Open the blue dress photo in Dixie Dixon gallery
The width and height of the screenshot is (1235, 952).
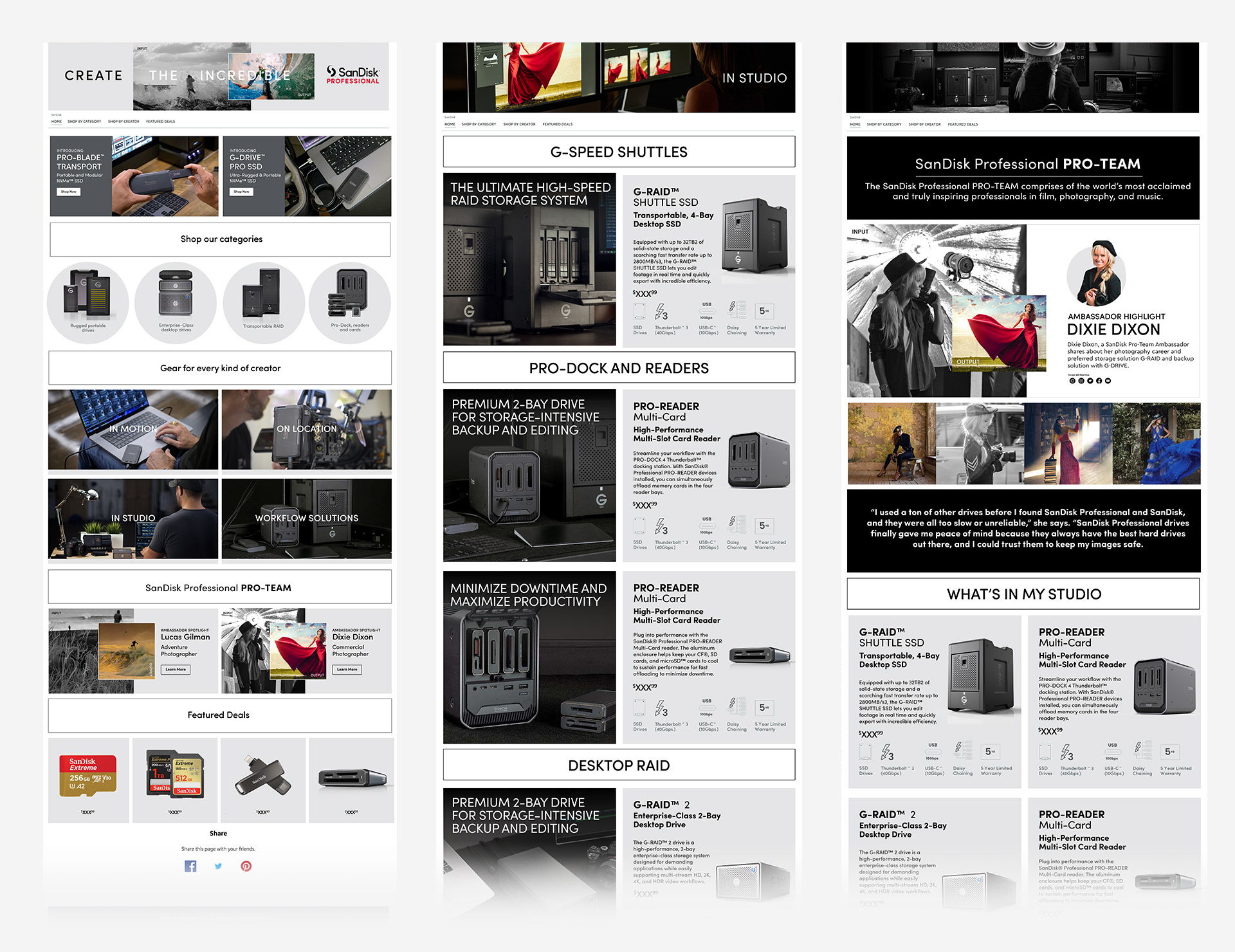[x=1156, y=444]
